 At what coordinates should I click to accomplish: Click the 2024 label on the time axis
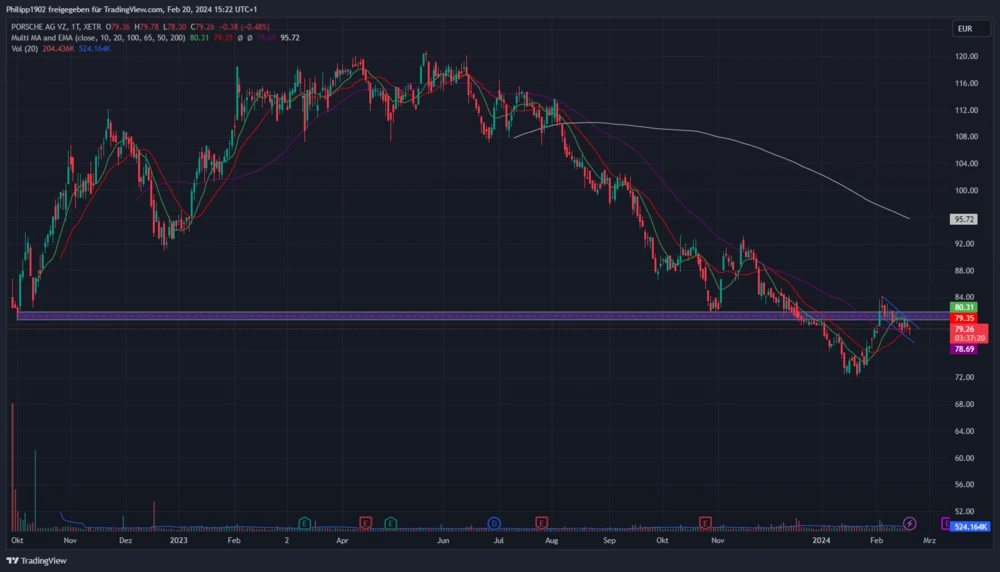821,540
